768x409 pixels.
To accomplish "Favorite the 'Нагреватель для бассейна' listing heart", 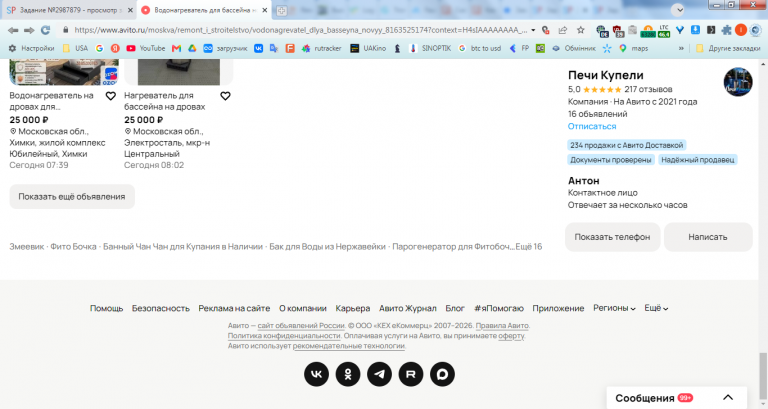I will click(225, 96).
